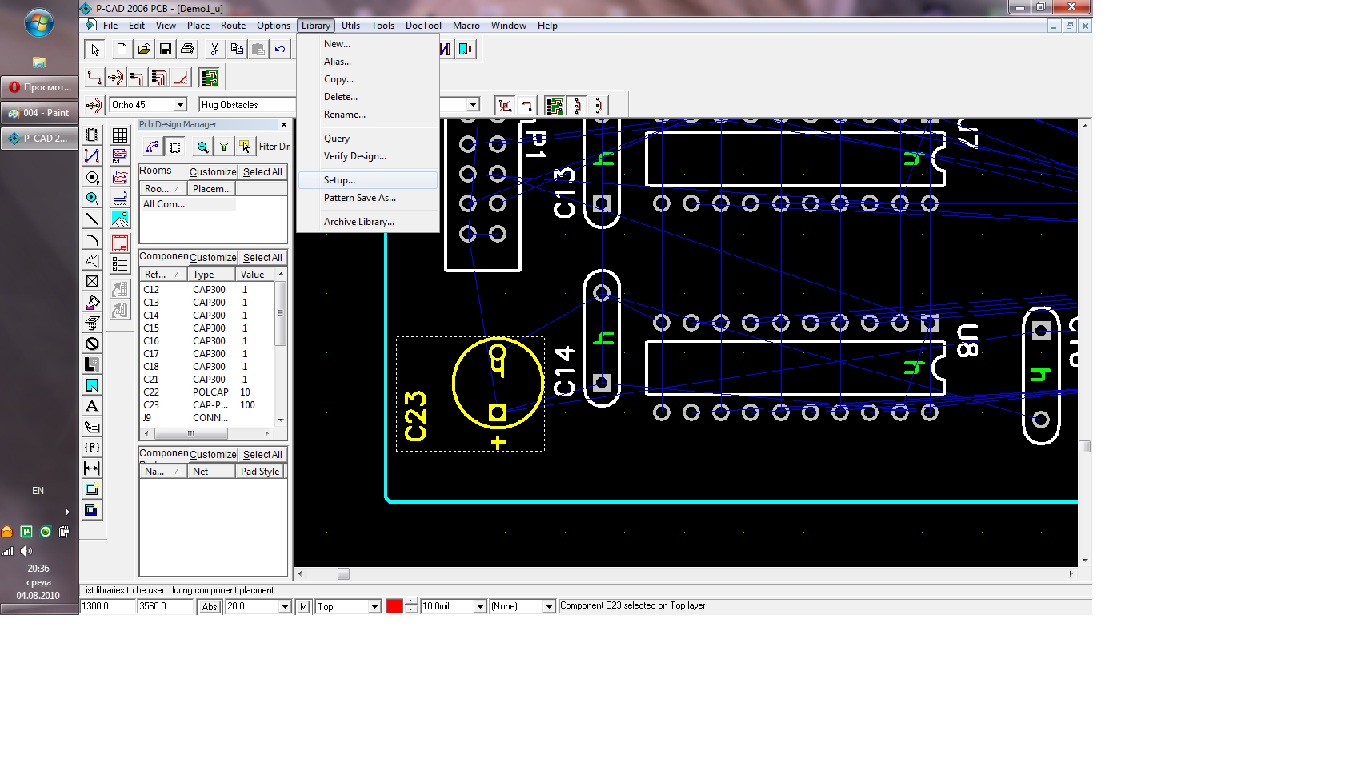Click Select All in the Rooms panel
Viewport: 1366px width, 768px height.
[263, 172]
